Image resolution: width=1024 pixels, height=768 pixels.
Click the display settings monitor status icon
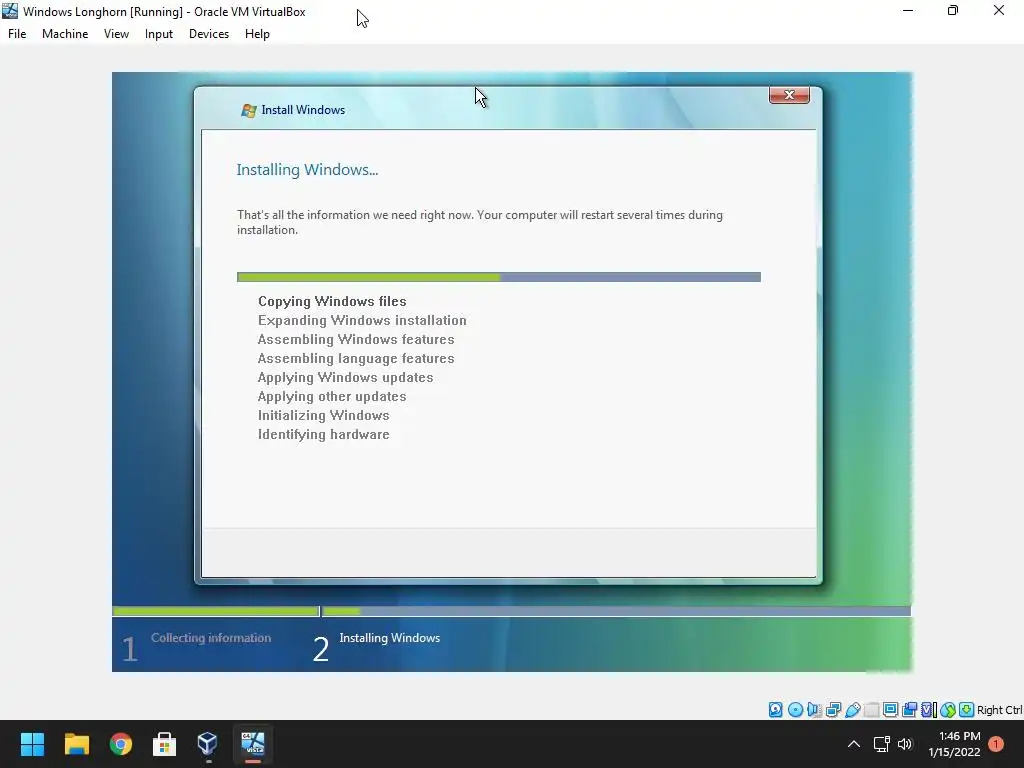pos(890,709)
